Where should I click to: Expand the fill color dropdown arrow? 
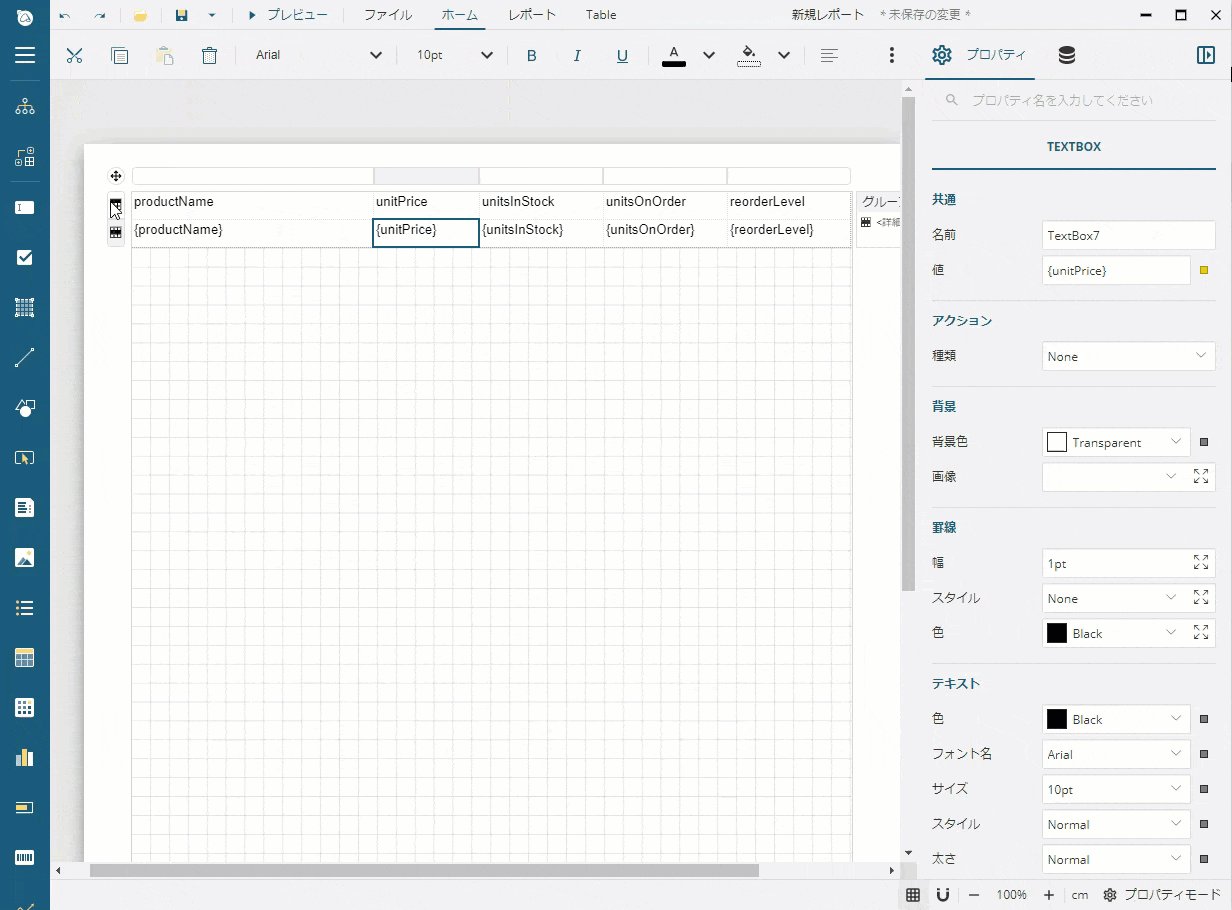(784, 56)
